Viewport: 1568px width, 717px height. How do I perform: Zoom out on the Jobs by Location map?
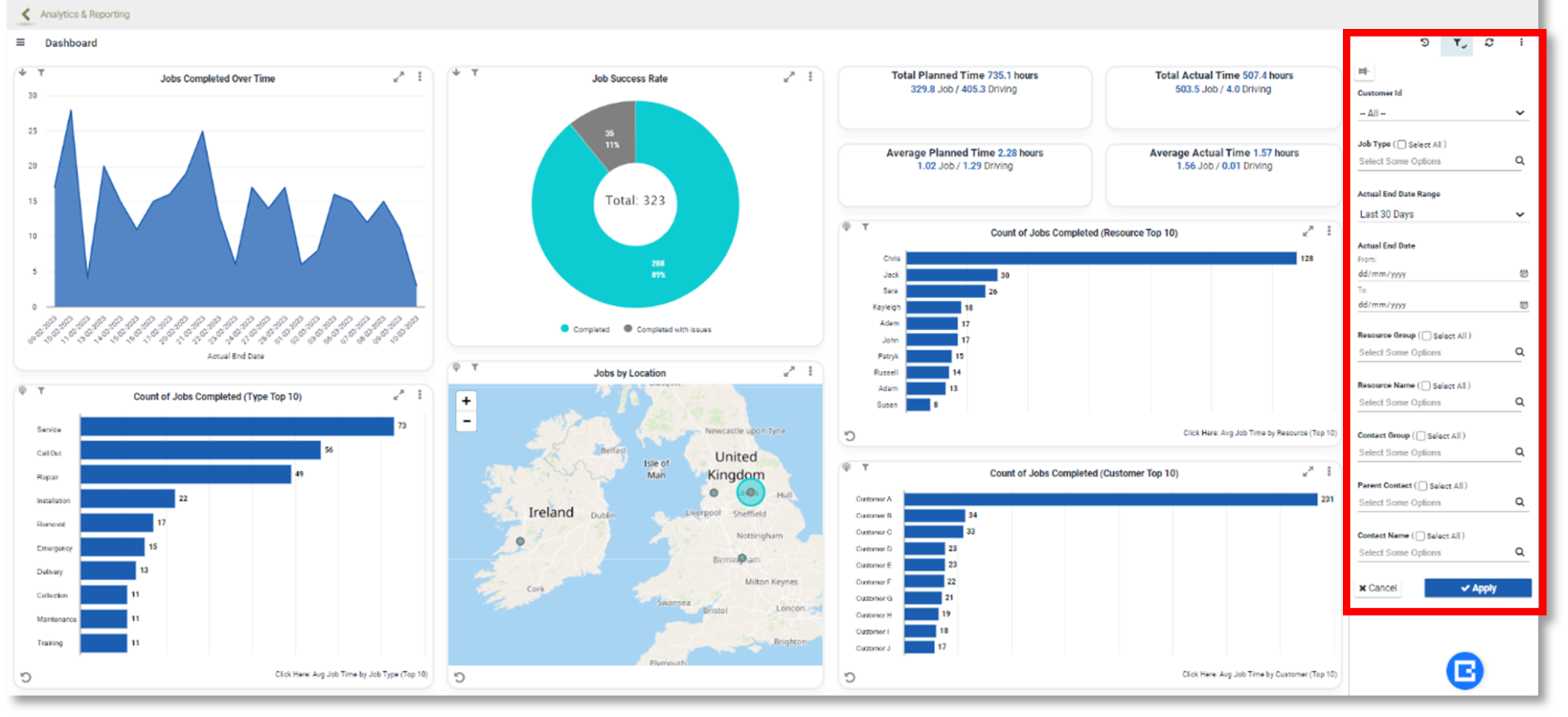point(466,421)
